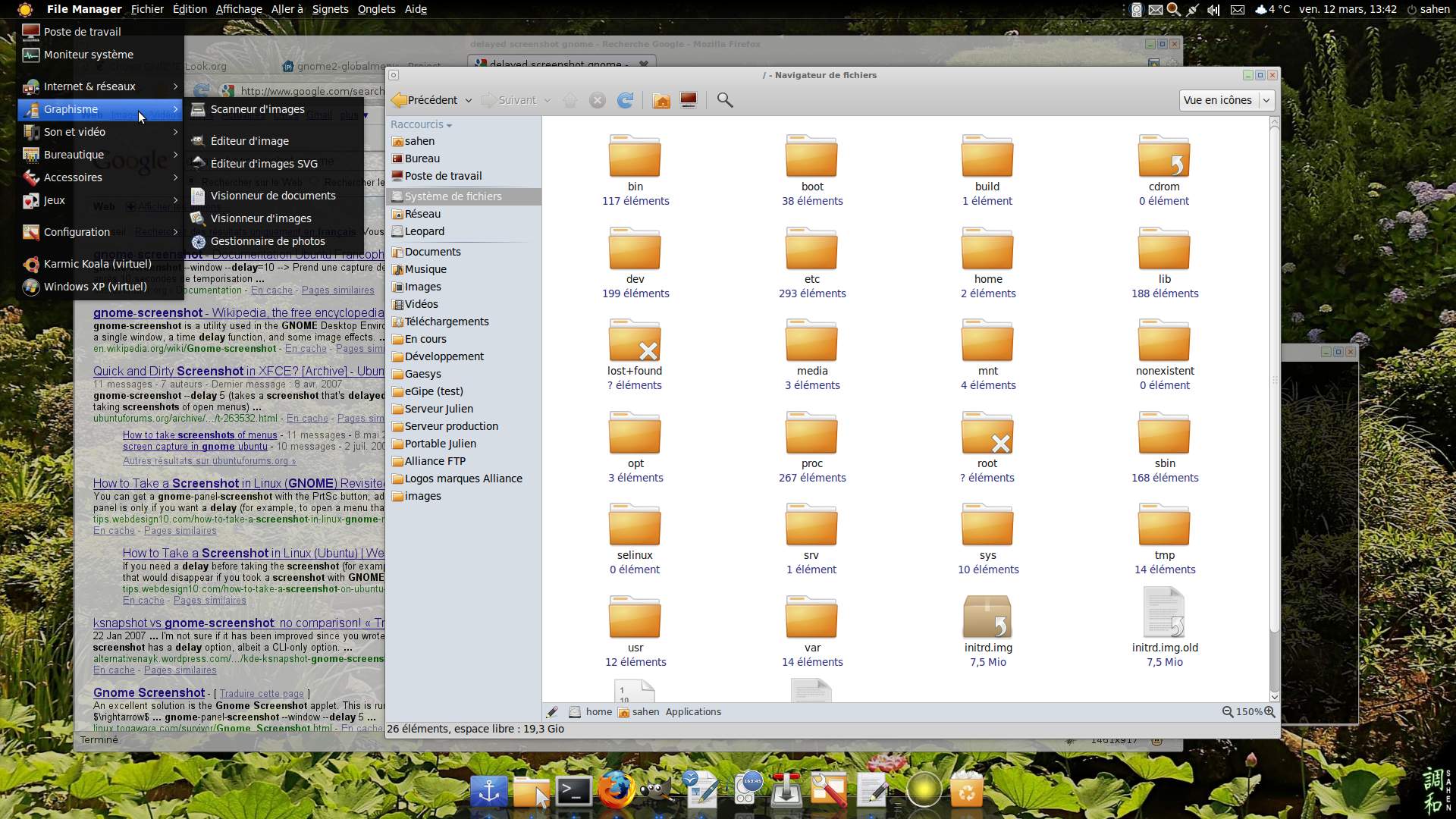Open the ksnapshot vs gnome-screenshot link

(x=238, y=623)
